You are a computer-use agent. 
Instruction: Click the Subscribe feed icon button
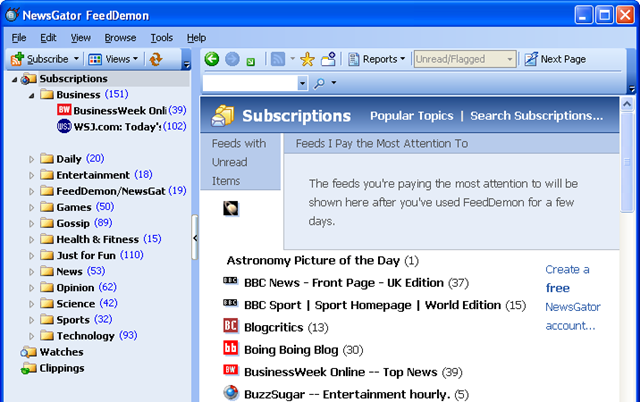pos(17,59)
